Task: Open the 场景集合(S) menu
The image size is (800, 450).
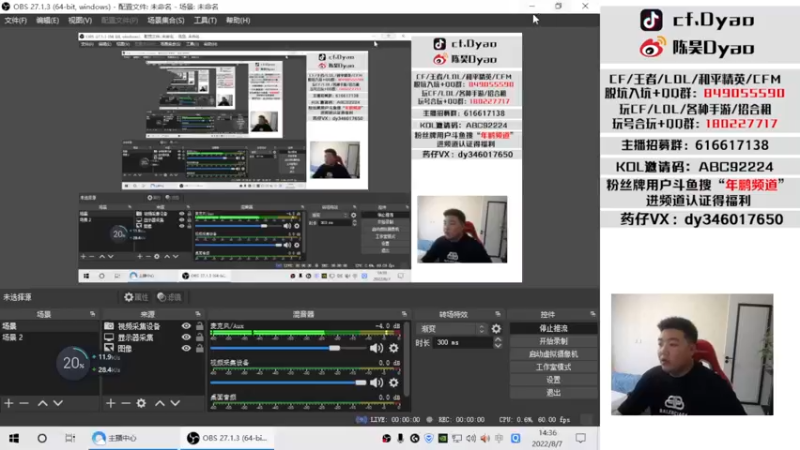Action: (166, 20)
